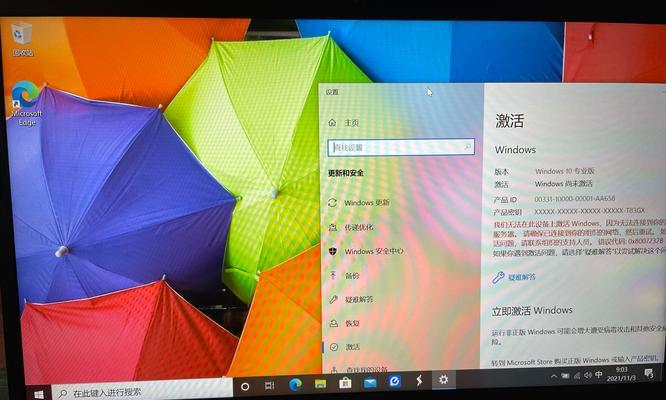This screenshot has height=400, width=666.
Task: Click the battery tray icon
Action: pos(565,376)
